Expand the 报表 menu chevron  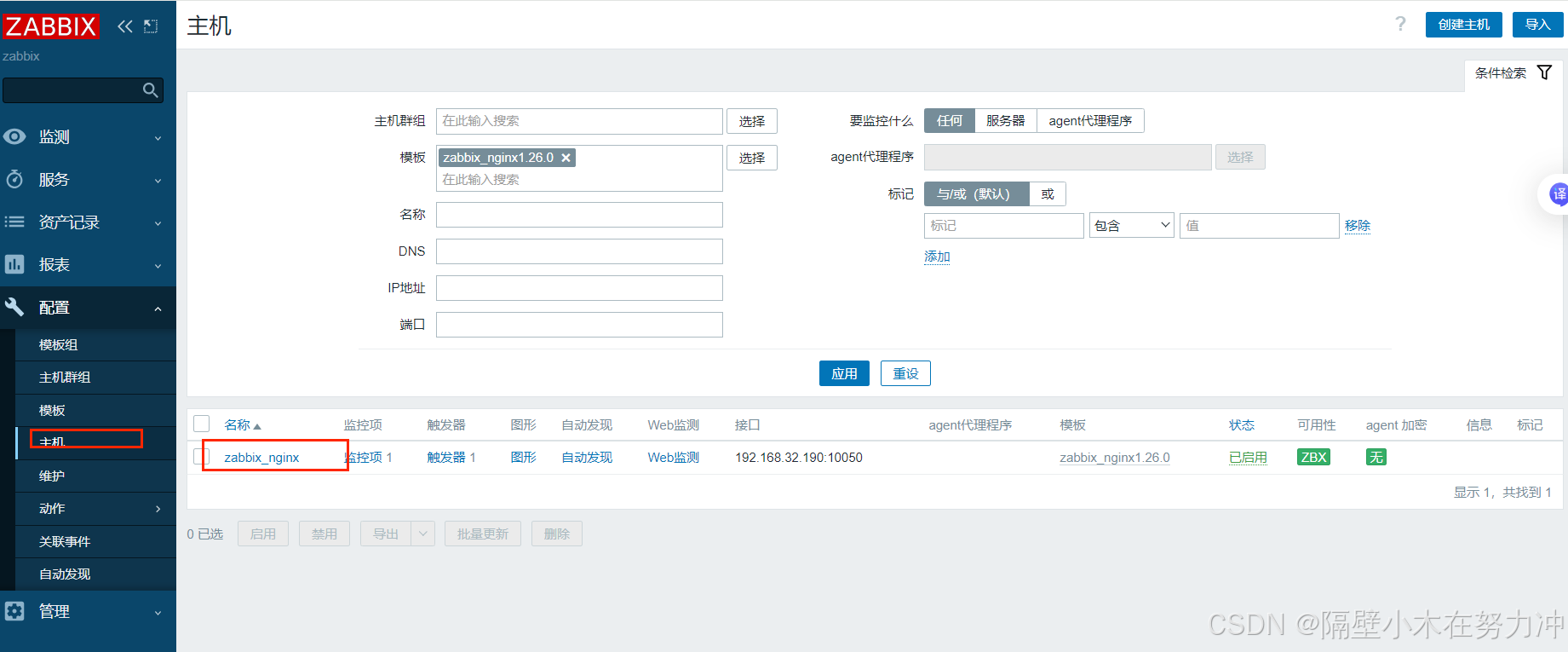[x=158, y=266]
